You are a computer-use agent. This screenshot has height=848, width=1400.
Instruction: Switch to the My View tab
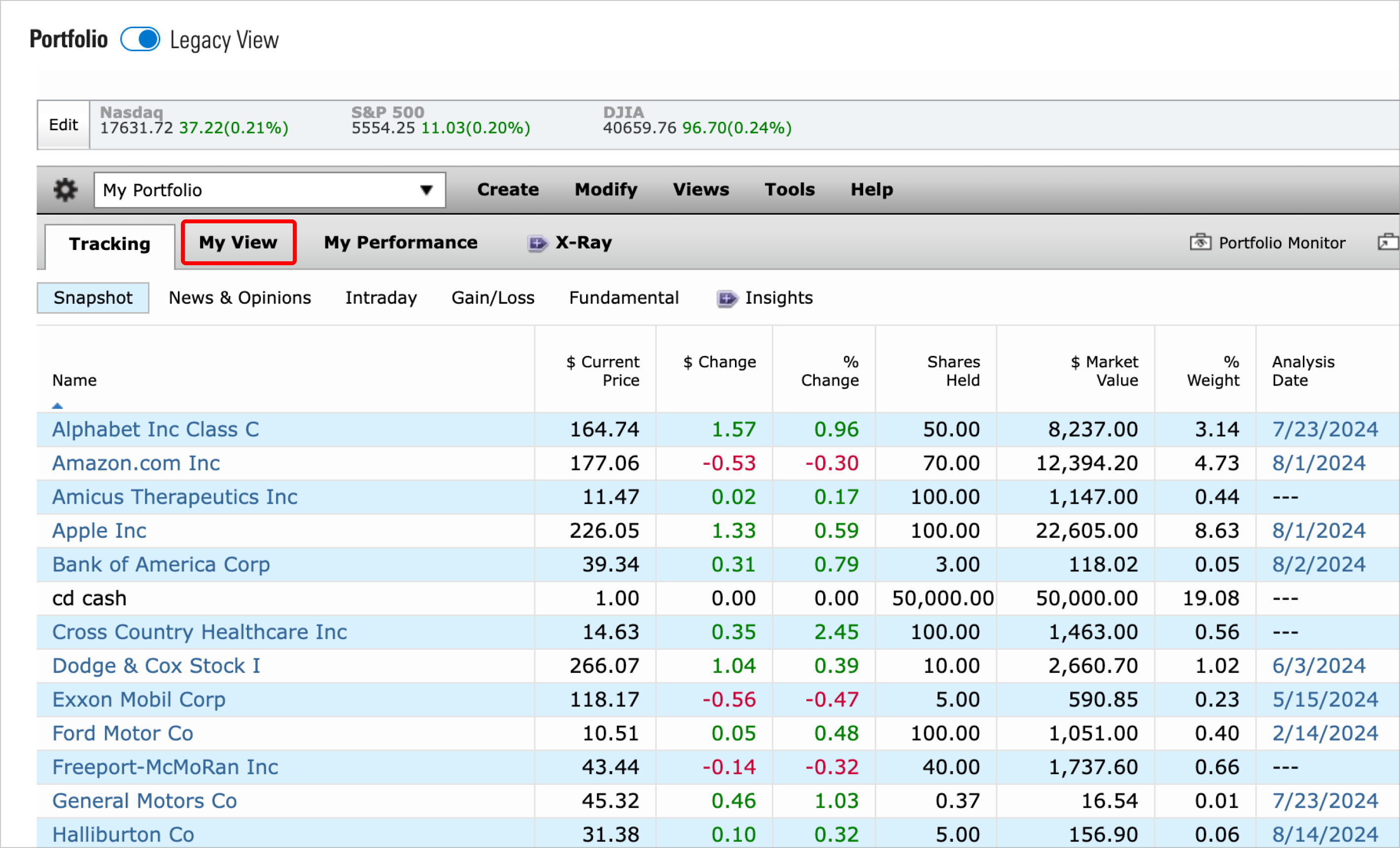tap(238, 243)
